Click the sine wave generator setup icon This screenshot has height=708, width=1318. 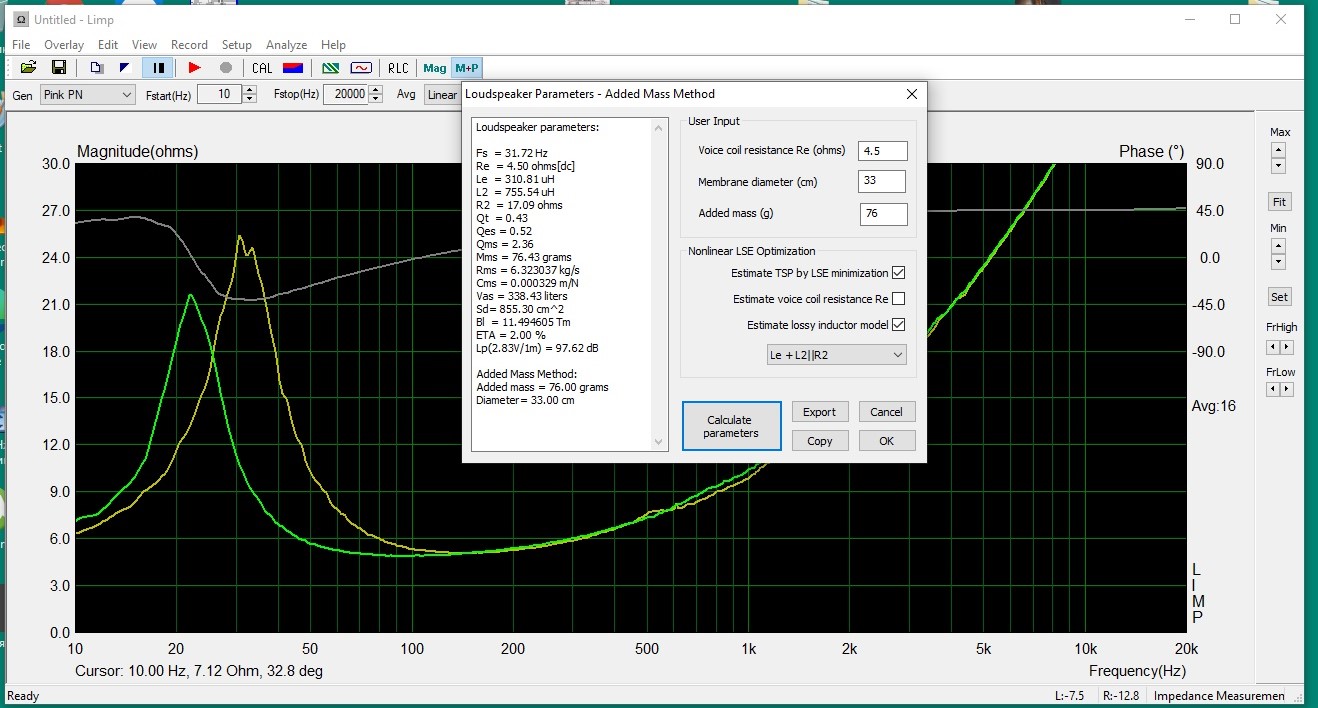(x=361, y=68)
